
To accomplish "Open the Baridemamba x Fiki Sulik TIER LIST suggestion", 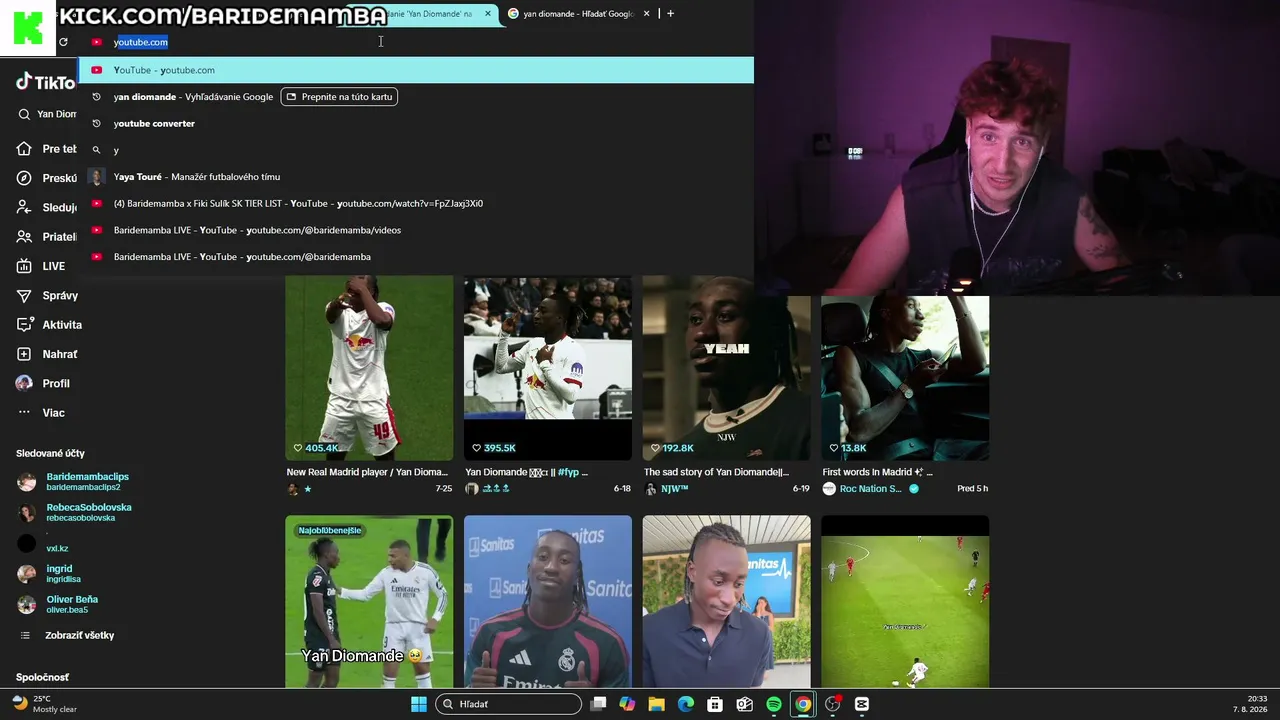I will (x=416, y=203).
